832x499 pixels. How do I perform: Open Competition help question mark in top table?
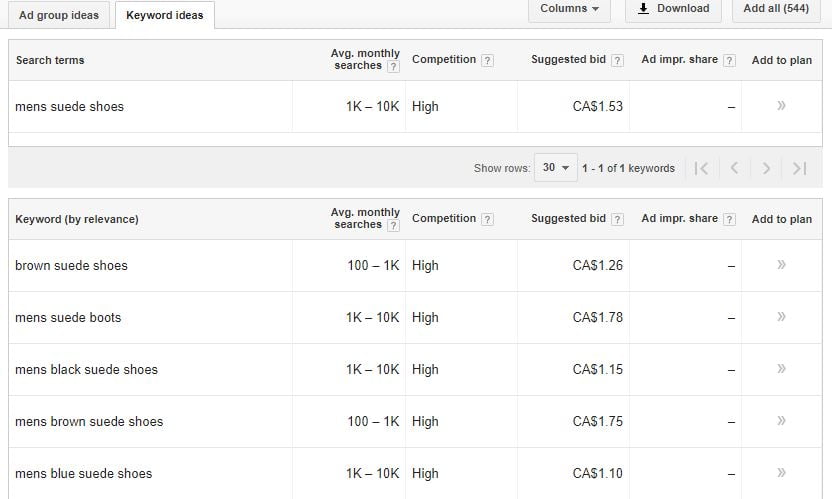[x=487, y=61]
